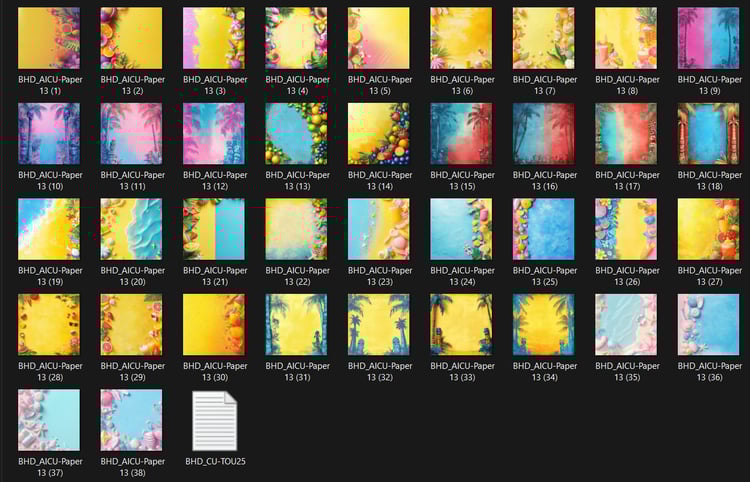Select the BHD_AICU-Paper 13 (11) thumbnail
750x482 pixels.
pos(131,134)
